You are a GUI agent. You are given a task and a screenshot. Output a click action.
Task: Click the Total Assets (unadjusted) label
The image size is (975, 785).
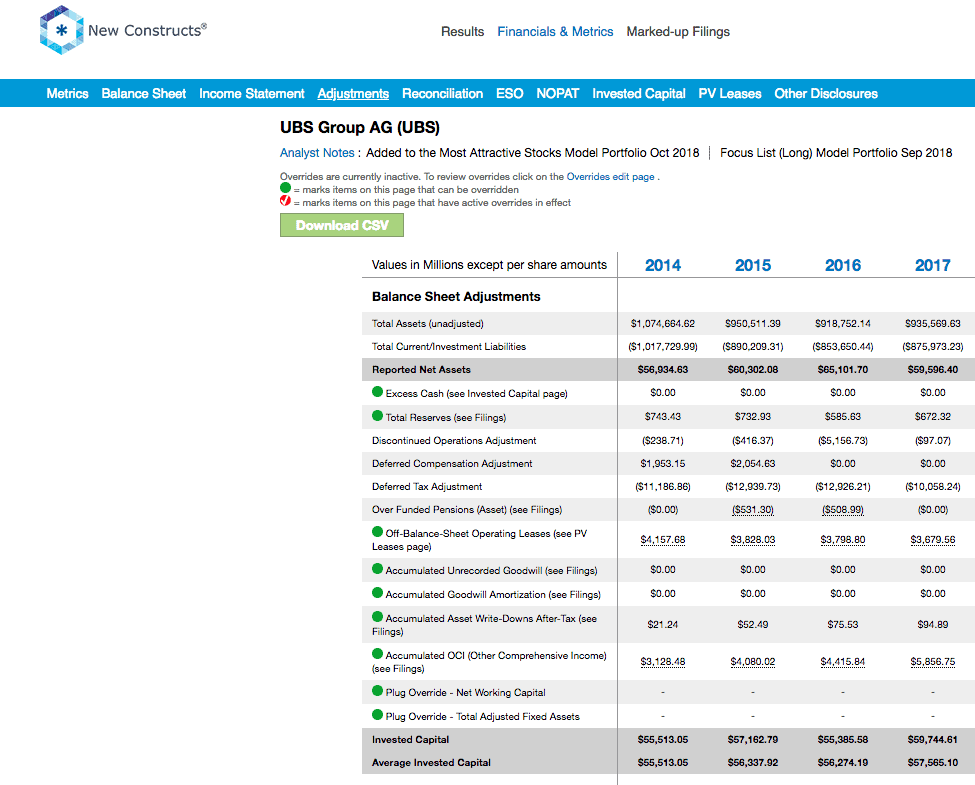pyautogui.click(x=427, y=323)
